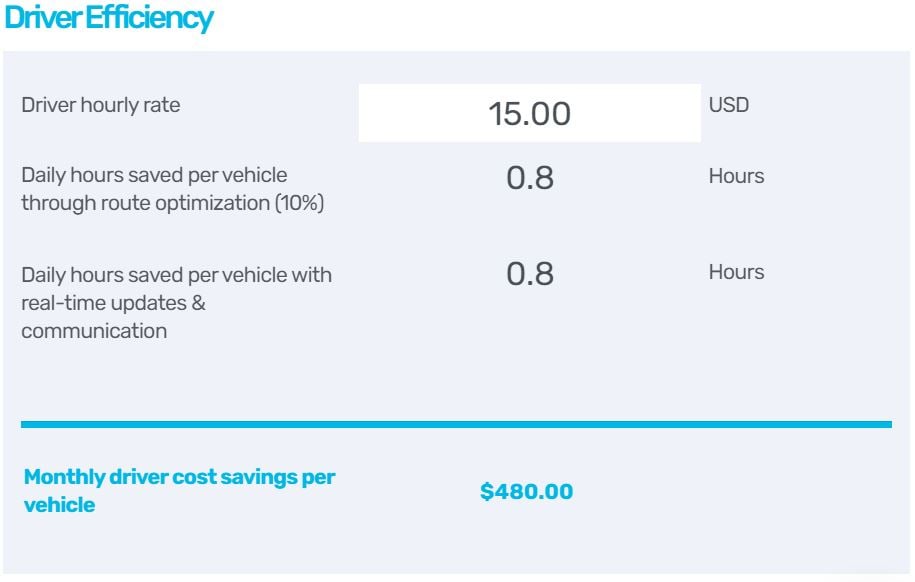Click the Driver Efficiency section heading
915x582 pixels.
click(x=110, y=18)
